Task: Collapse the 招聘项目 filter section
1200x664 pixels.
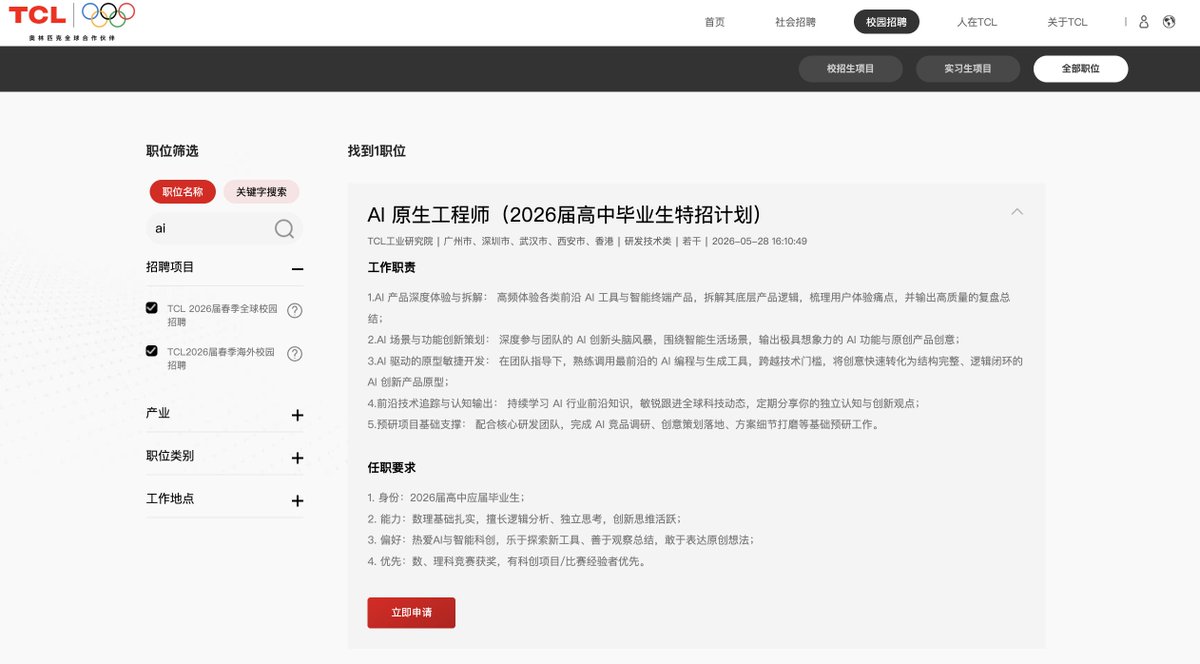Action: [297, 268]
